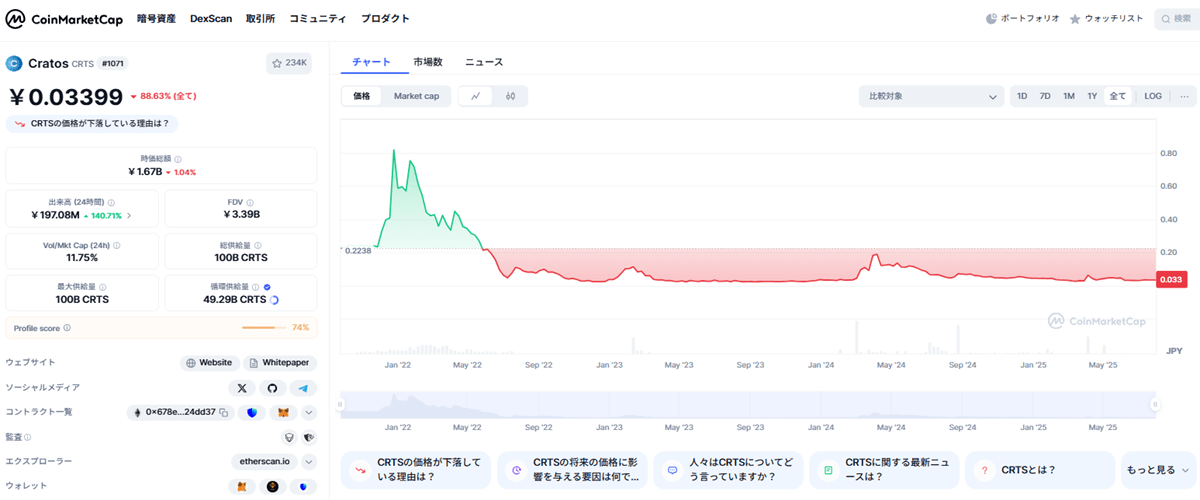Open etherscan.io explorer link

(264, 462)
